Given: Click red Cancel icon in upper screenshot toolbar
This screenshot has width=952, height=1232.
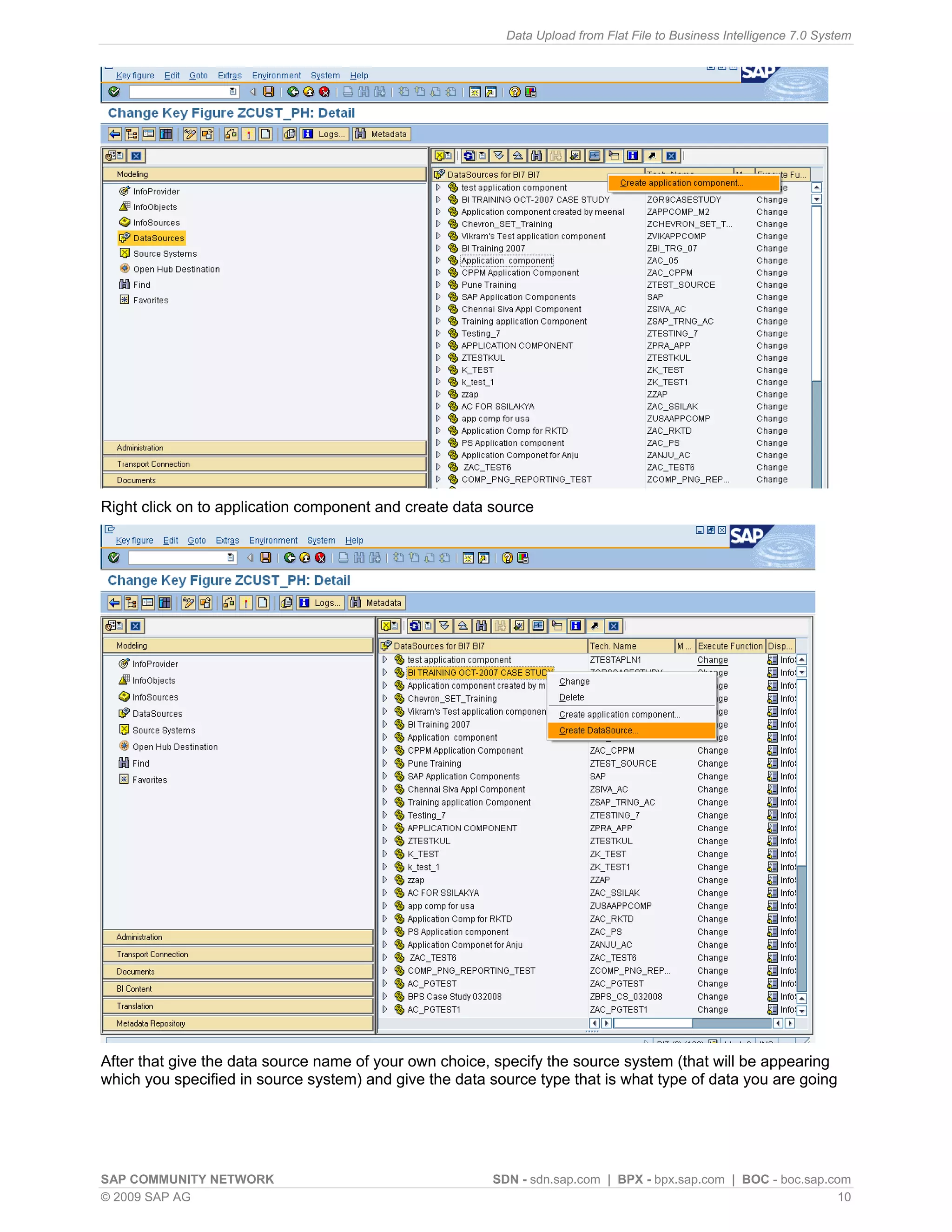Looking at the screenshot, I should tap(324, 92).
